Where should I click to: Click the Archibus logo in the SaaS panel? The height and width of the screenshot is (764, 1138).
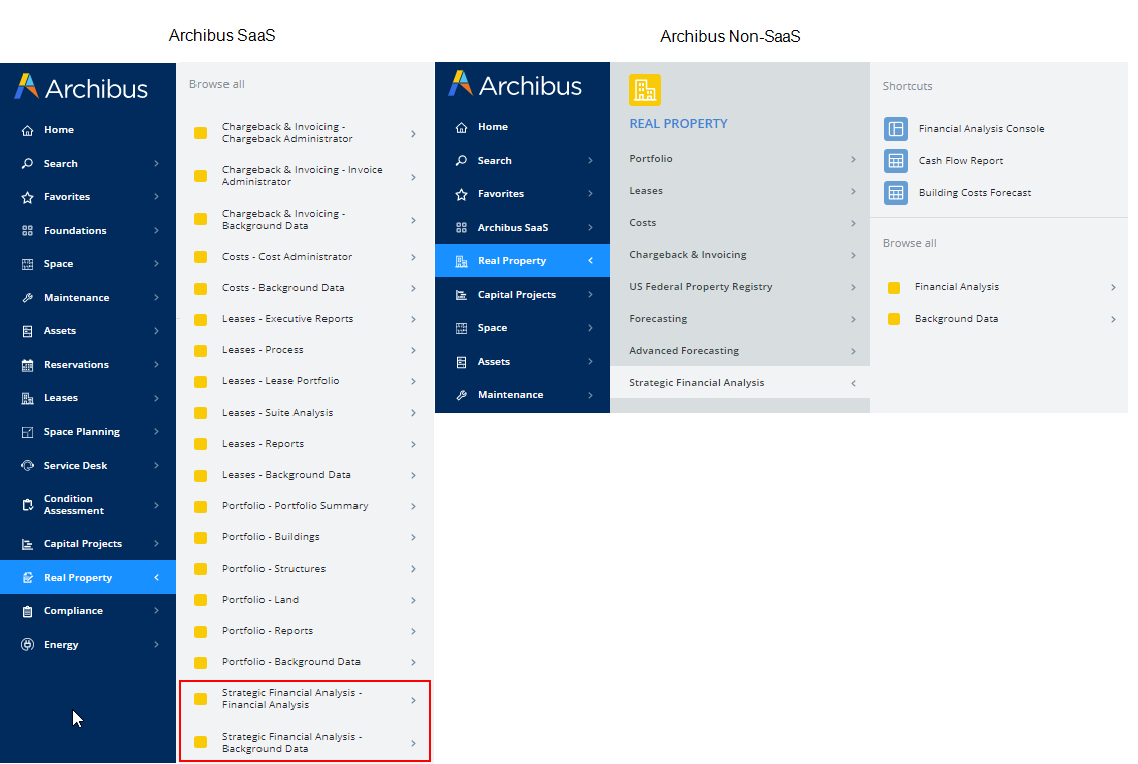(81, 88)
